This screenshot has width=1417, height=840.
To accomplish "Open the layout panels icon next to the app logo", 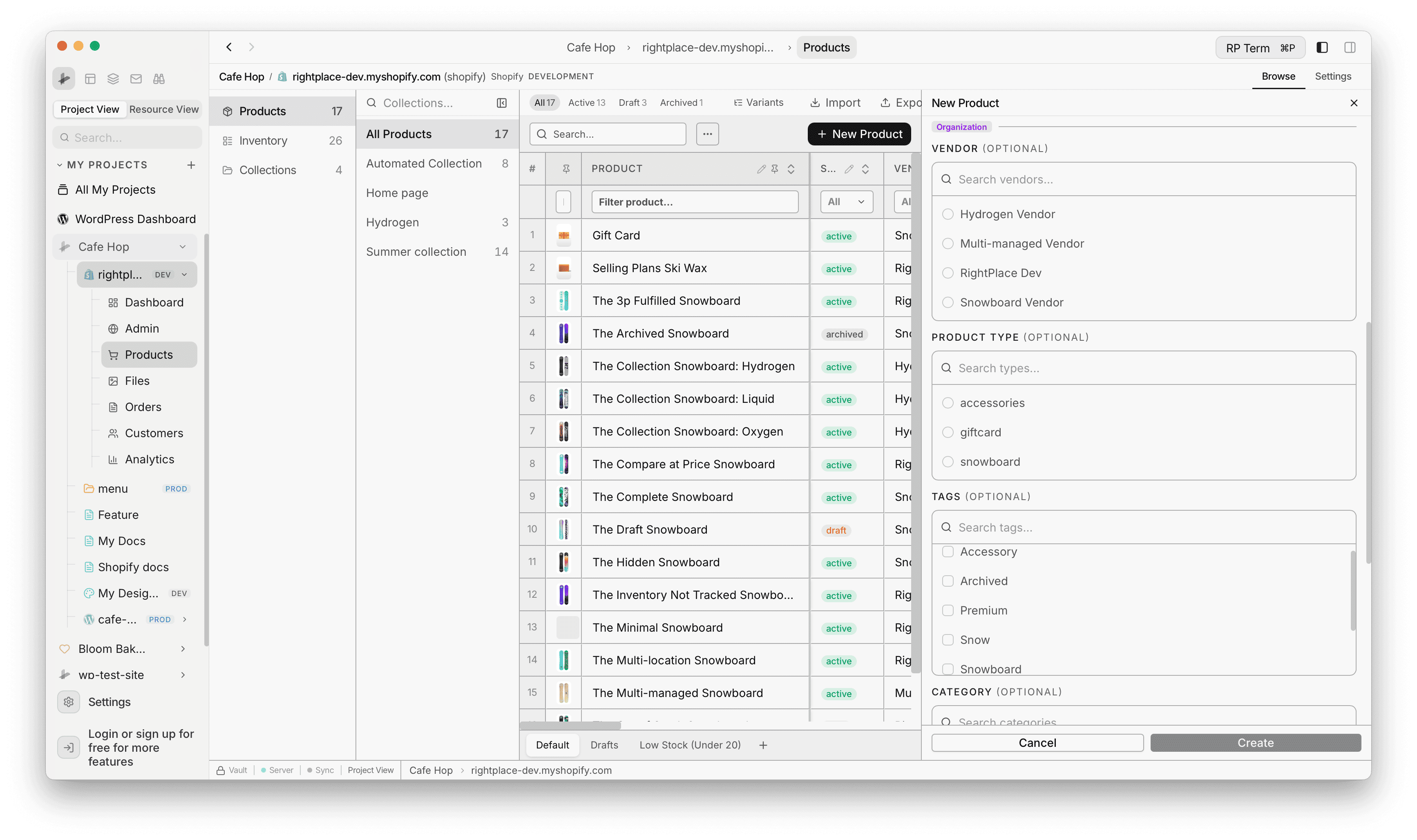I will [91, 79].
